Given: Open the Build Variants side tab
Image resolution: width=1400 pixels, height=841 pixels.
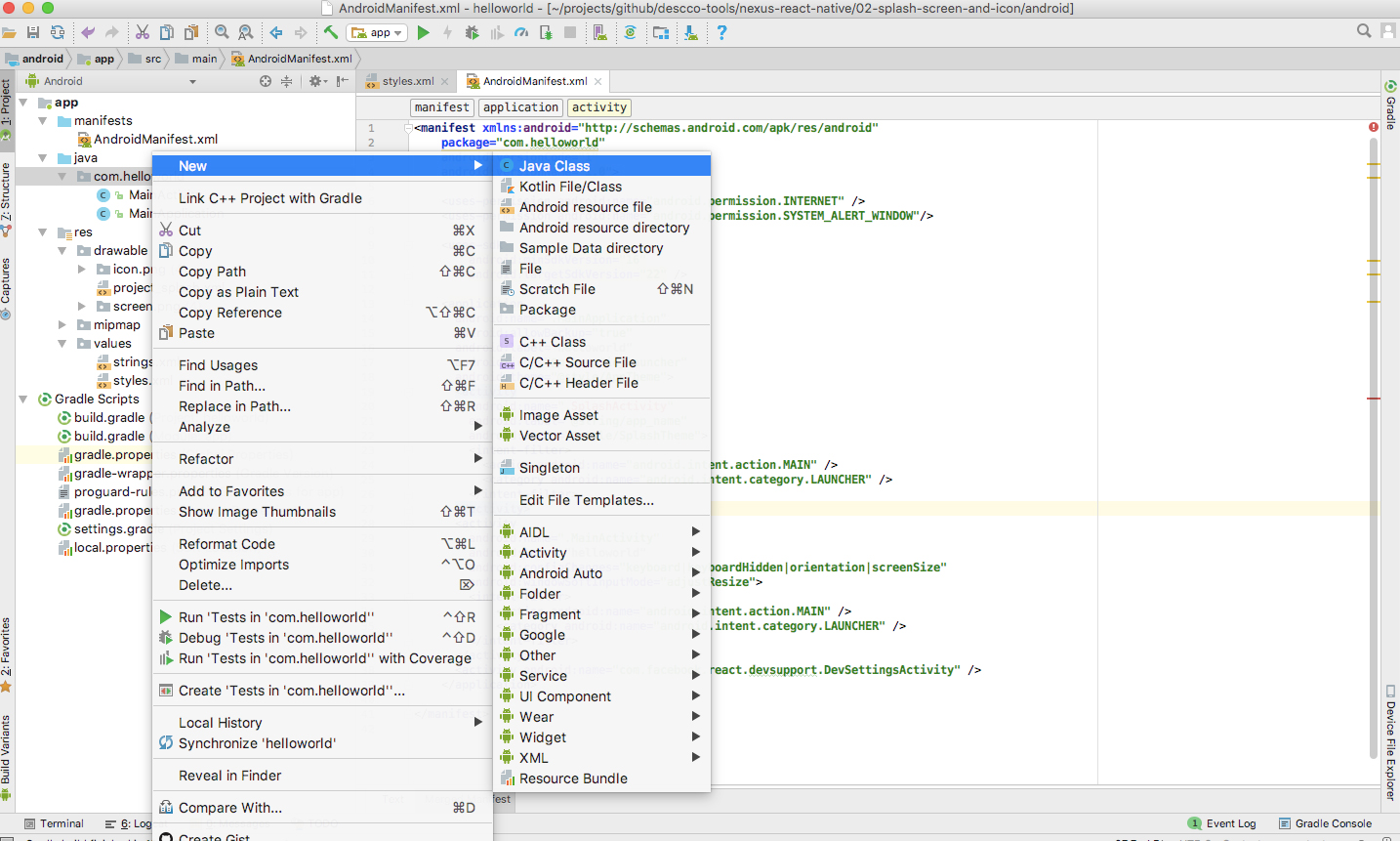Looking at the screenshot, I should point(6,757).
